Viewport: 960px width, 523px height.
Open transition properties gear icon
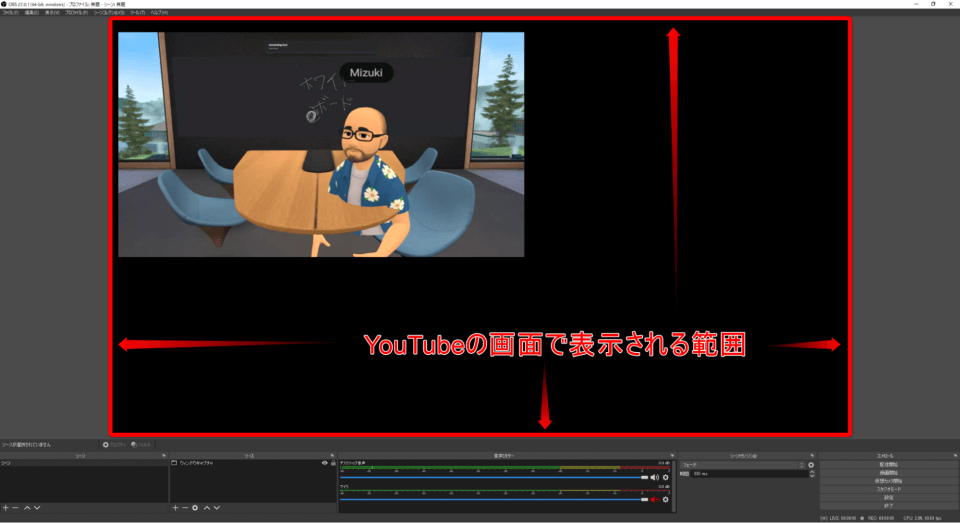(x=811, y=465)
